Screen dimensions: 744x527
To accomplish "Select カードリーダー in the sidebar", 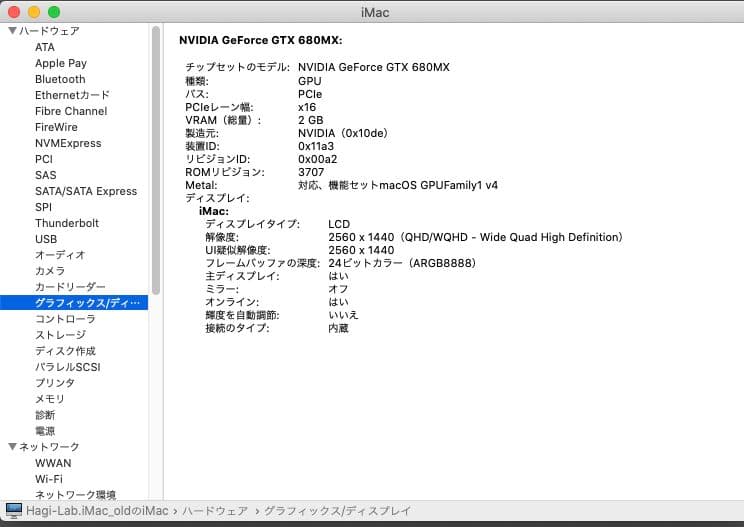I will [70, 287].
